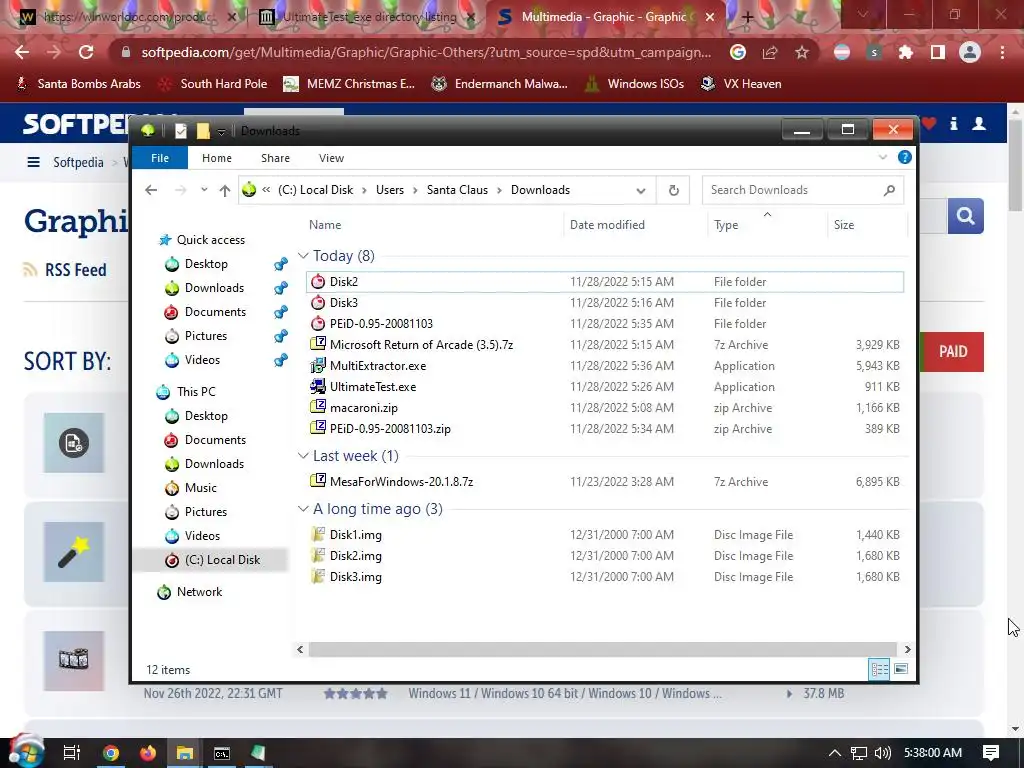The image size is (1024, 768).
Task: Select macaroni.zip file
Action: (604, 408)
